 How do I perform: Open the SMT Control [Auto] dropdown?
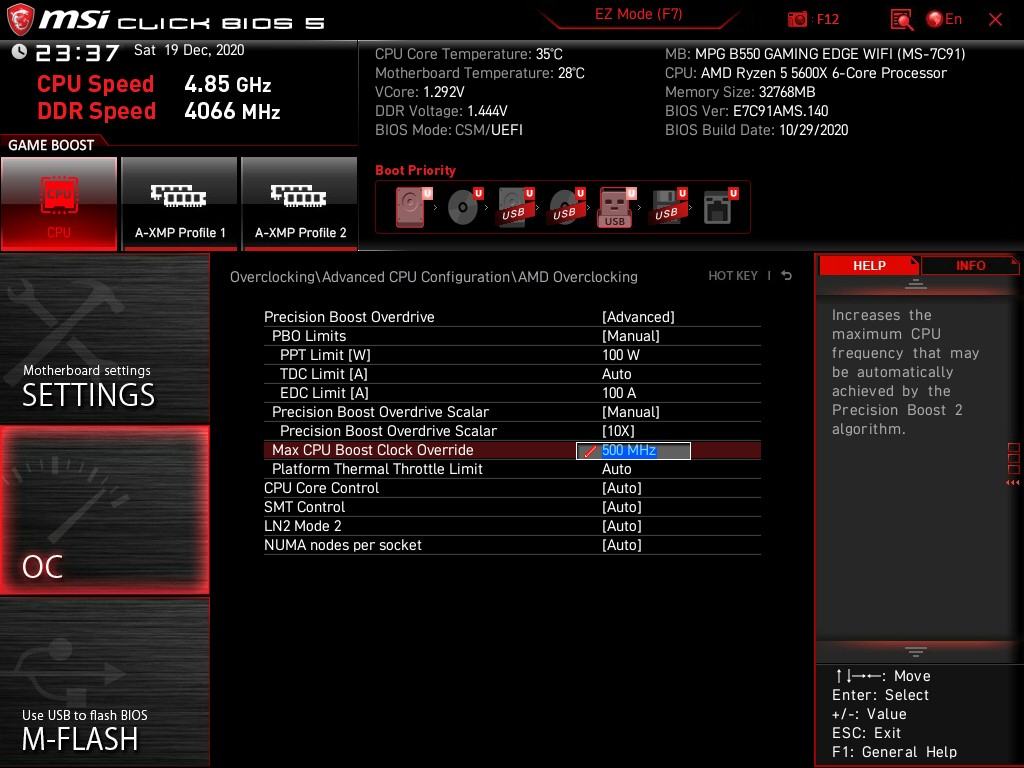pos(621,507)
